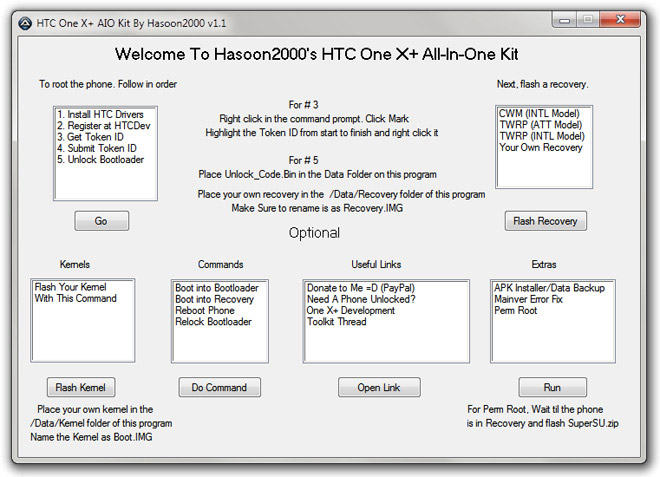Choose '3. Get Token ID' step
This screenshot has height=477, width=660.
[90, 137]
